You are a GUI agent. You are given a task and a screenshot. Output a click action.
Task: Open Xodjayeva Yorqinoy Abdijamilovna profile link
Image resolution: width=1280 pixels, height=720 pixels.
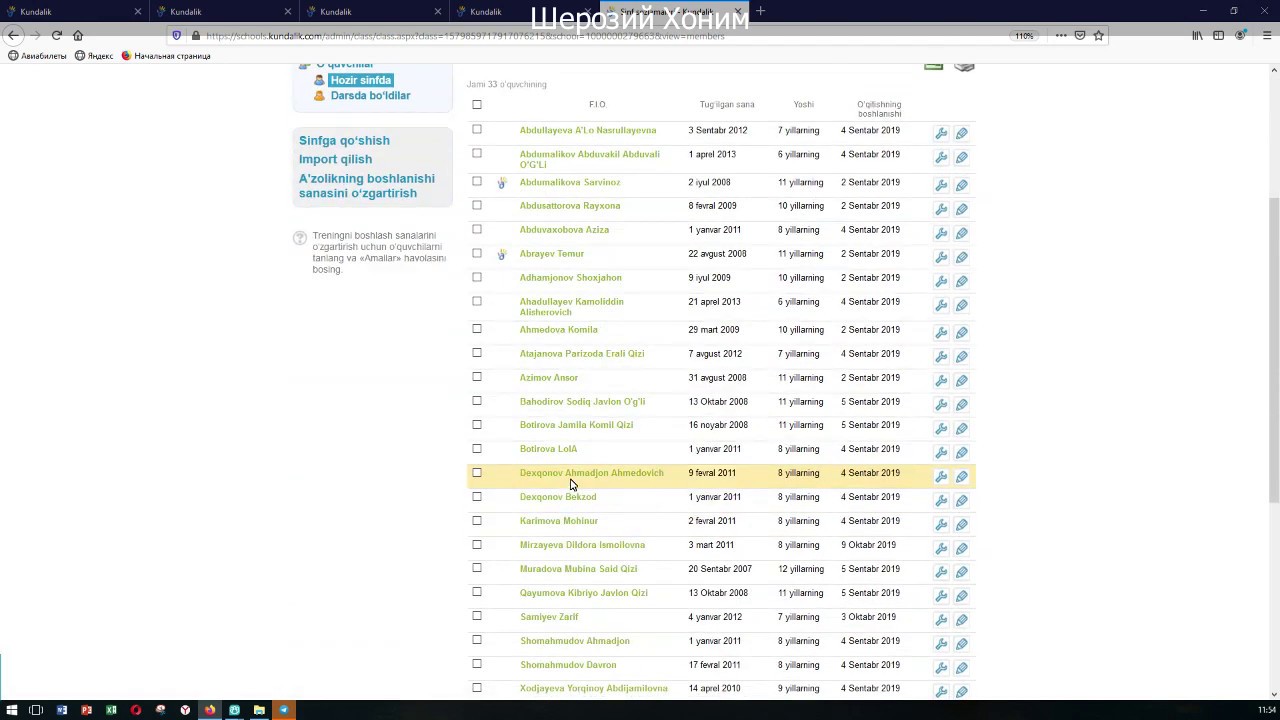click(x=594, y=689)
